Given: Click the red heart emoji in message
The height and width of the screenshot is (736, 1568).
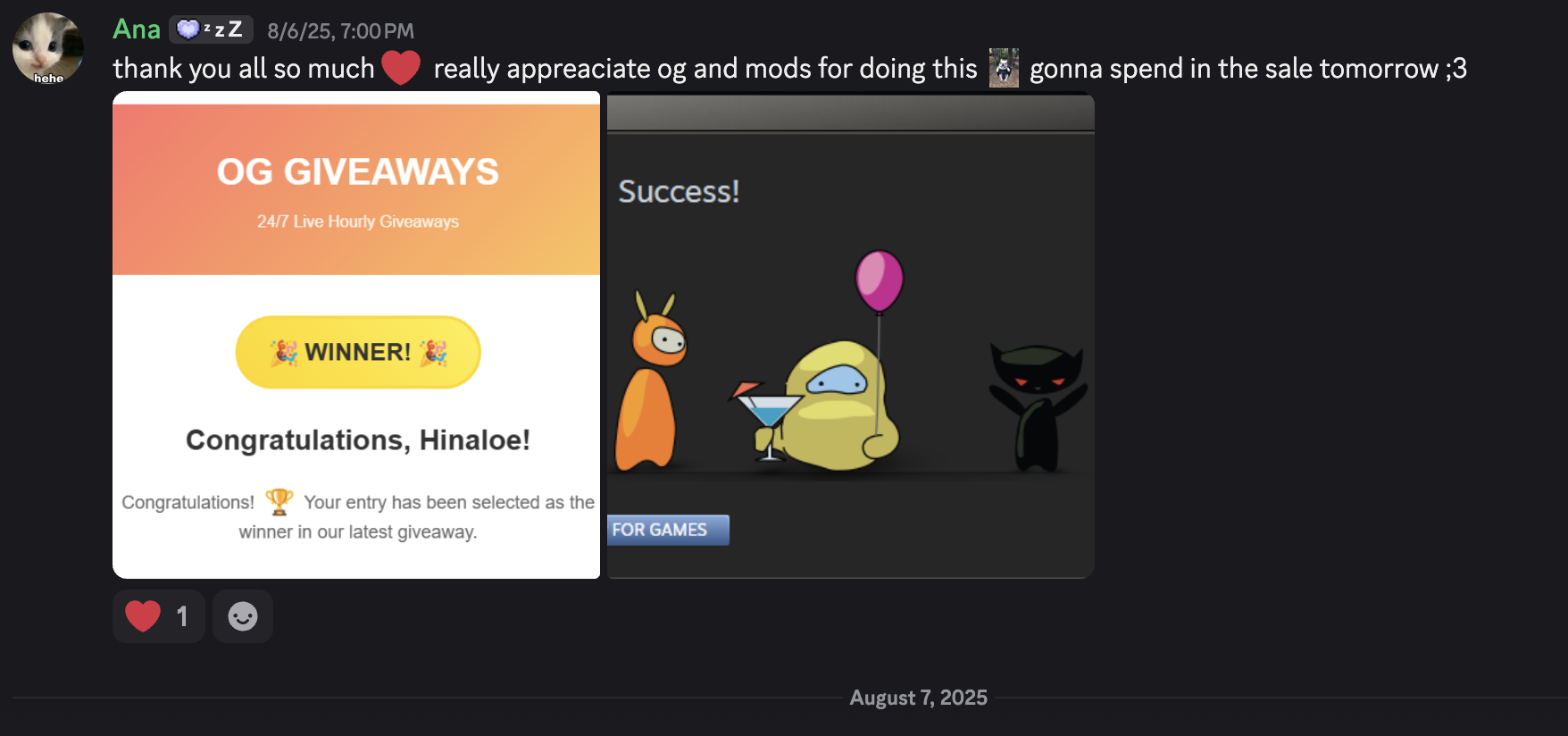Looking at the screenshot, I should 401,68.
